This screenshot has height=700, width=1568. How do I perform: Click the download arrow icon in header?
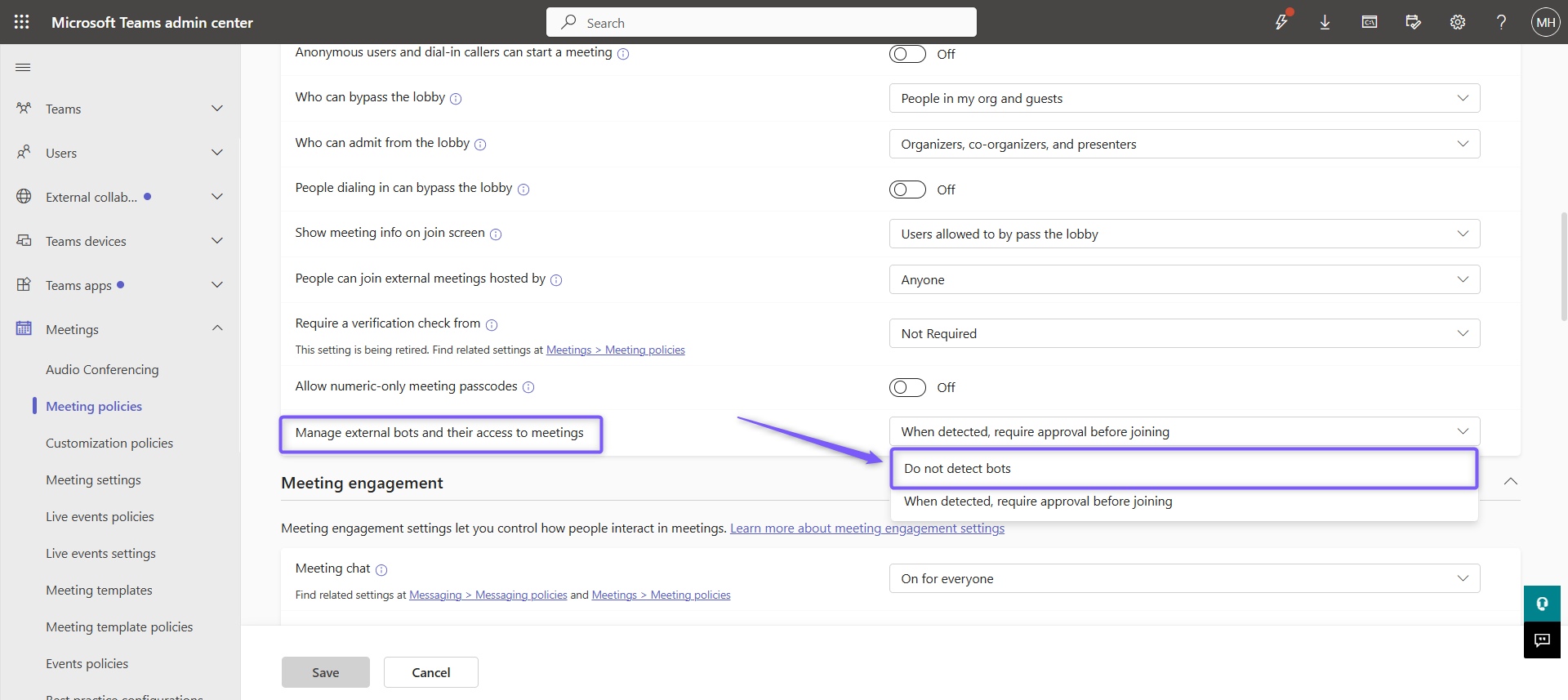pos(1325,22)
